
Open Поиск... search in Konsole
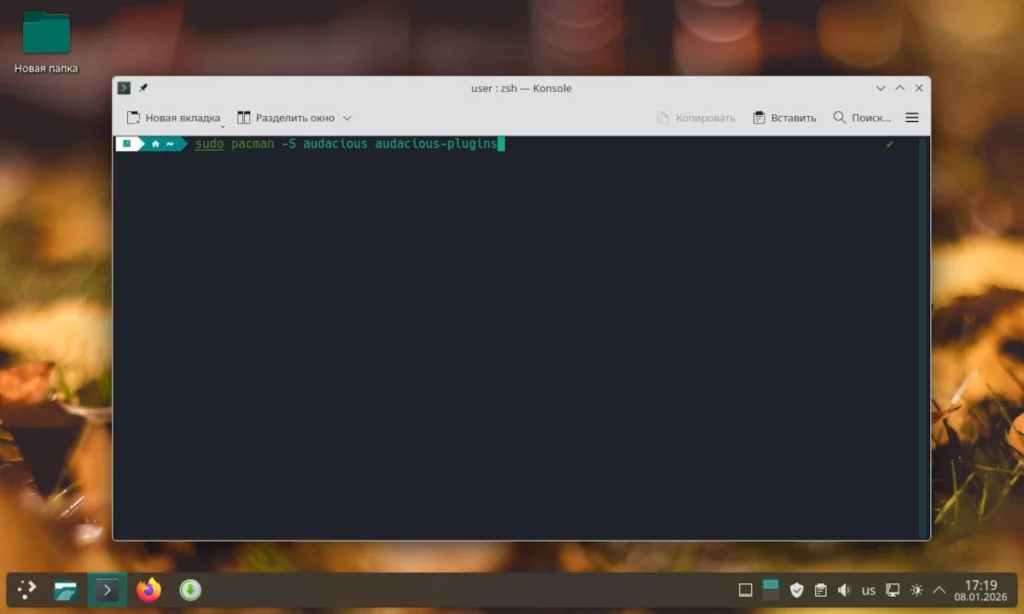[862, 118]
